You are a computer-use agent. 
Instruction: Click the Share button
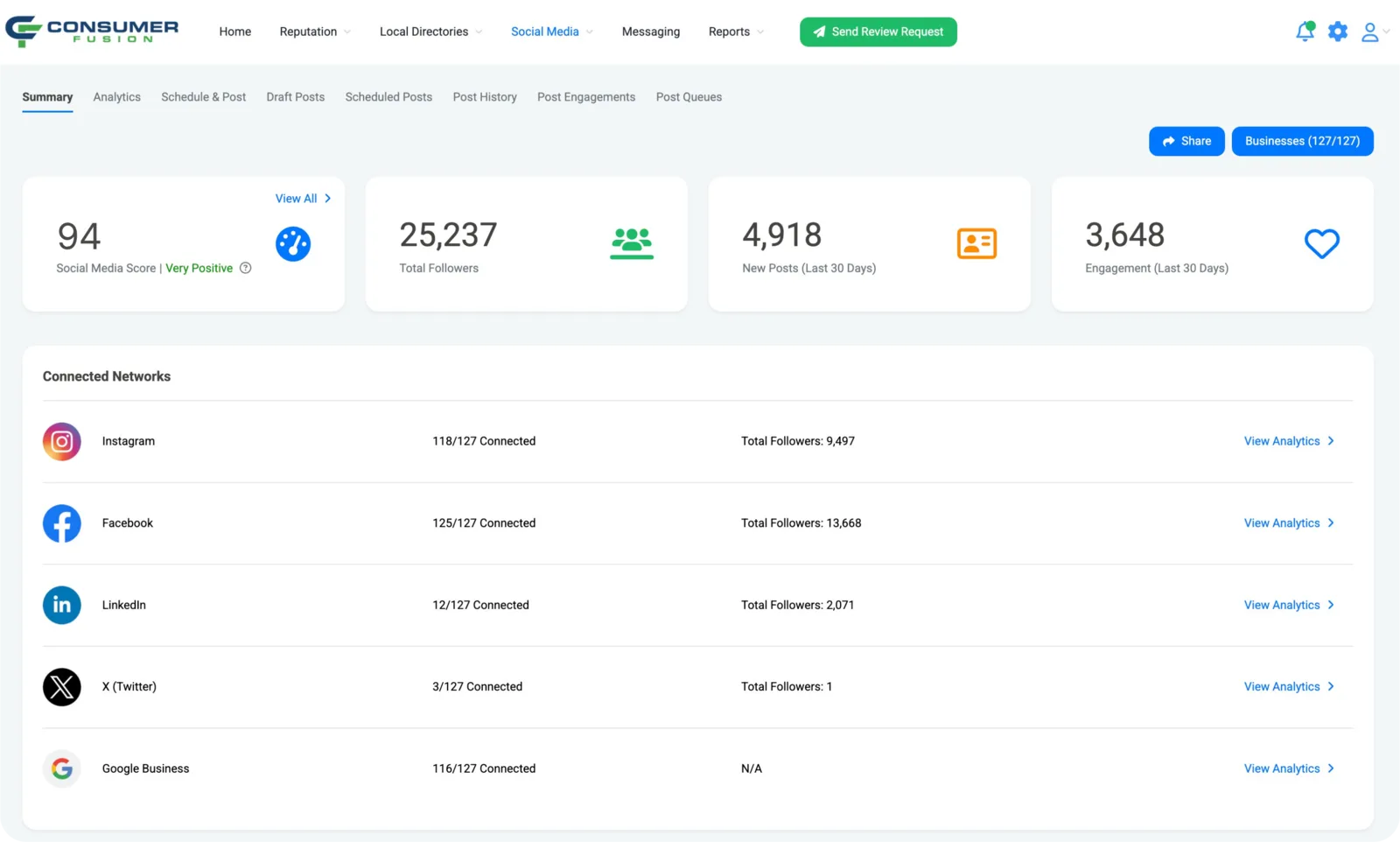1186,141
